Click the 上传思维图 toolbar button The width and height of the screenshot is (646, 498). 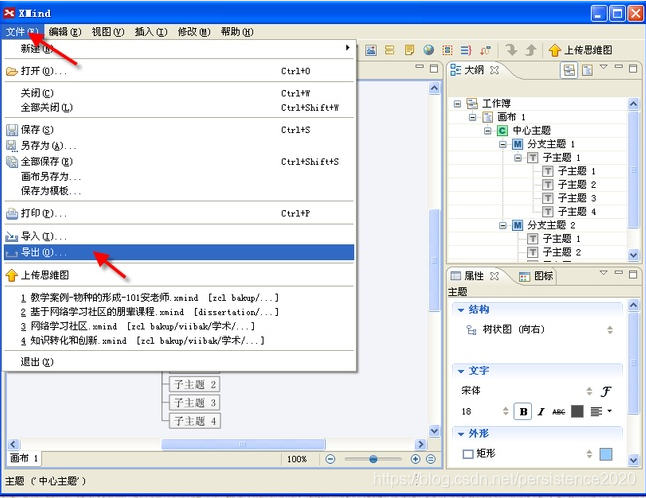click(x=580, y=50)
